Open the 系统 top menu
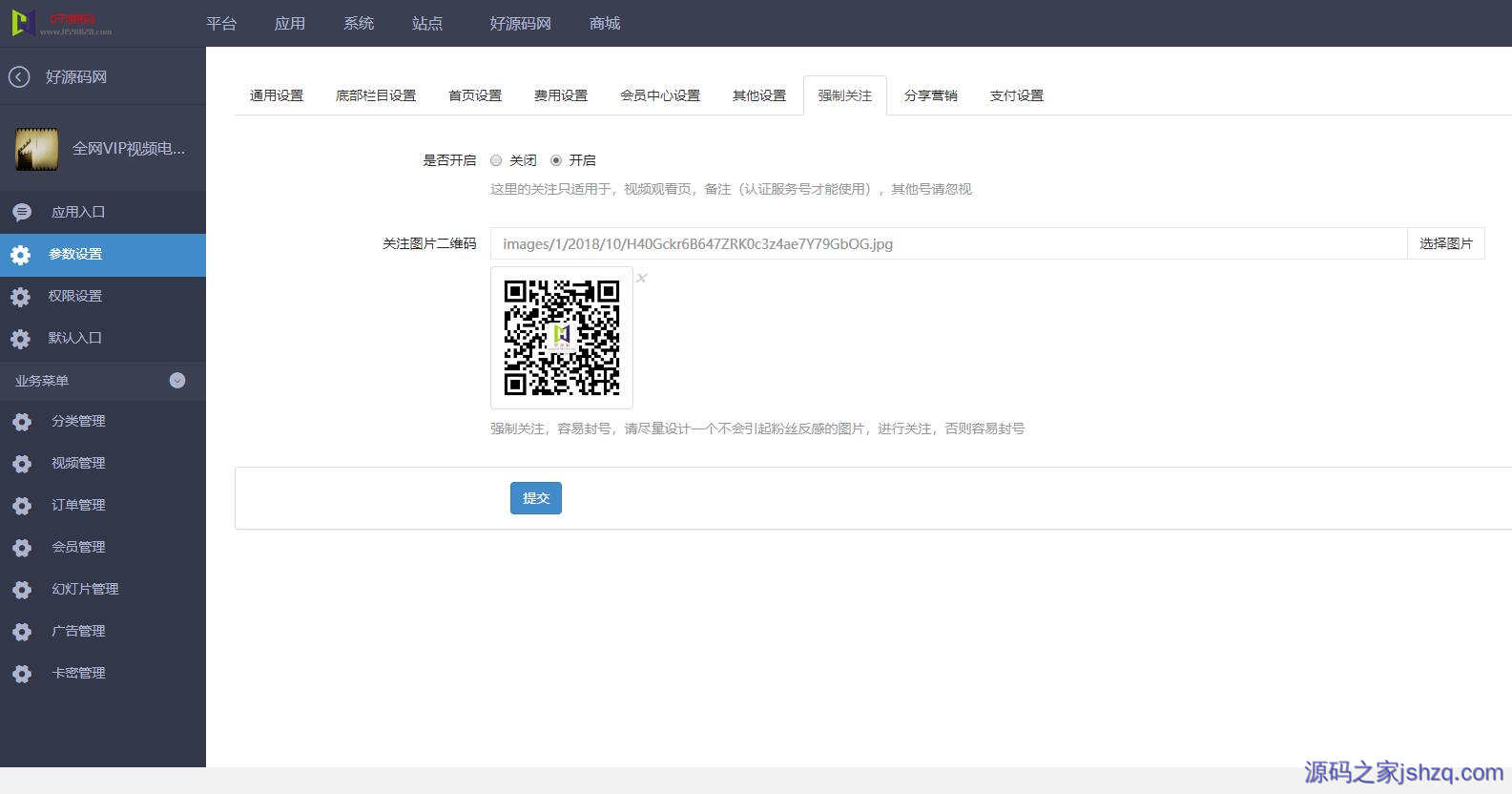 359,23
